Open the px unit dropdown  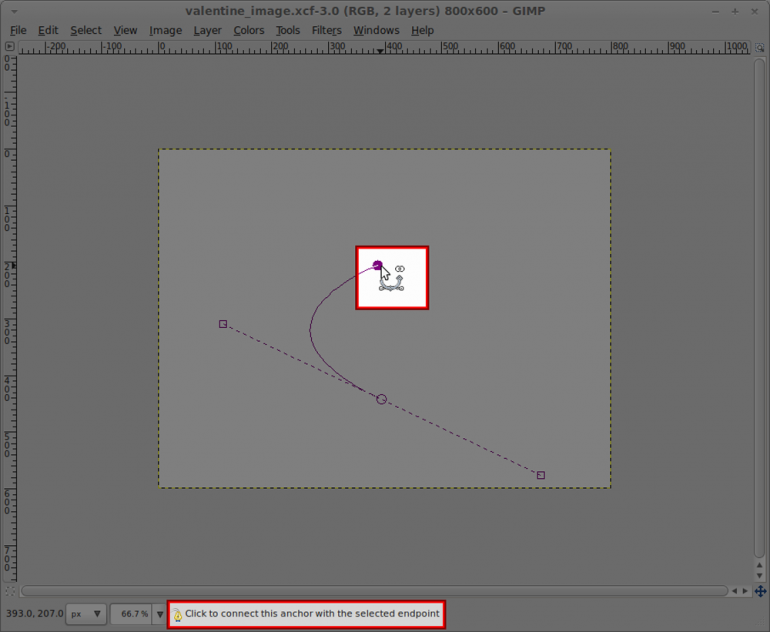point(86,614)
